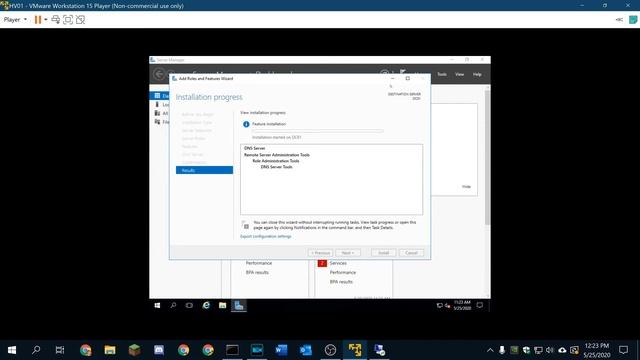
Task: Click the wizard Install button
Action: (x=383, y=253)
